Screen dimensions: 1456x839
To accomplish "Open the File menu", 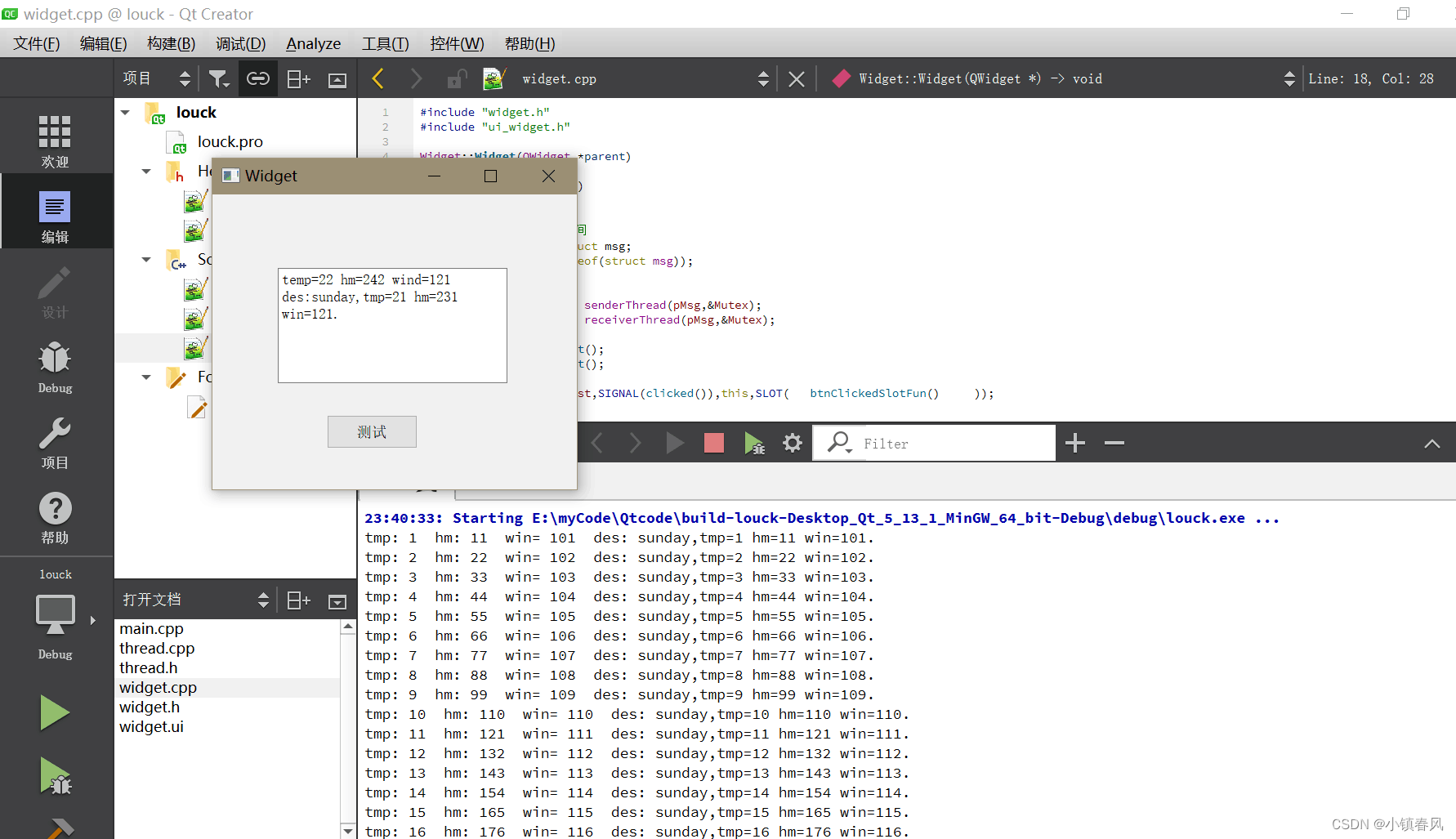I will click(36, 43).
